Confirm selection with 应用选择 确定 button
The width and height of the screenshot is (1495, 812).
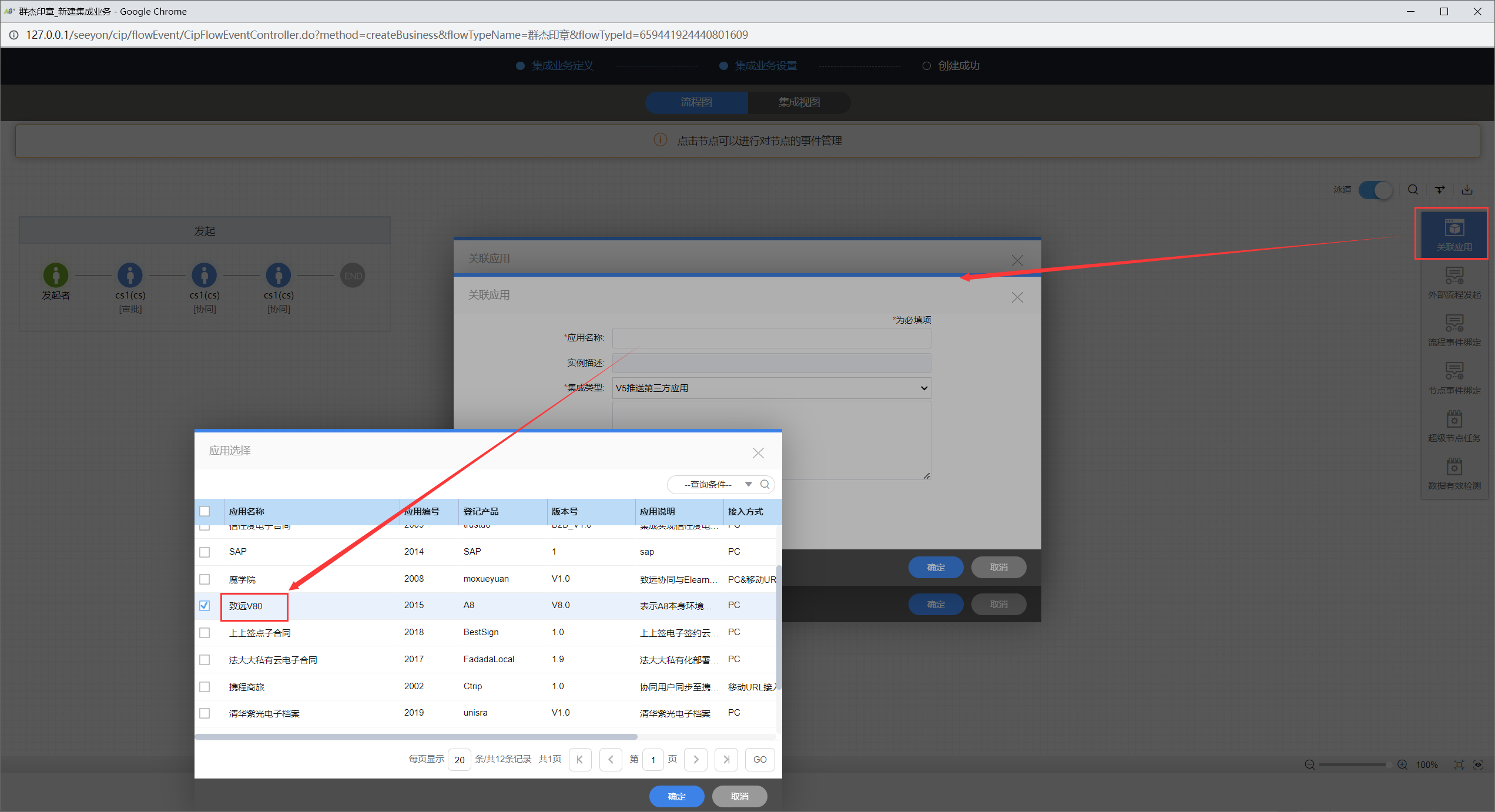tap(676, 796)
